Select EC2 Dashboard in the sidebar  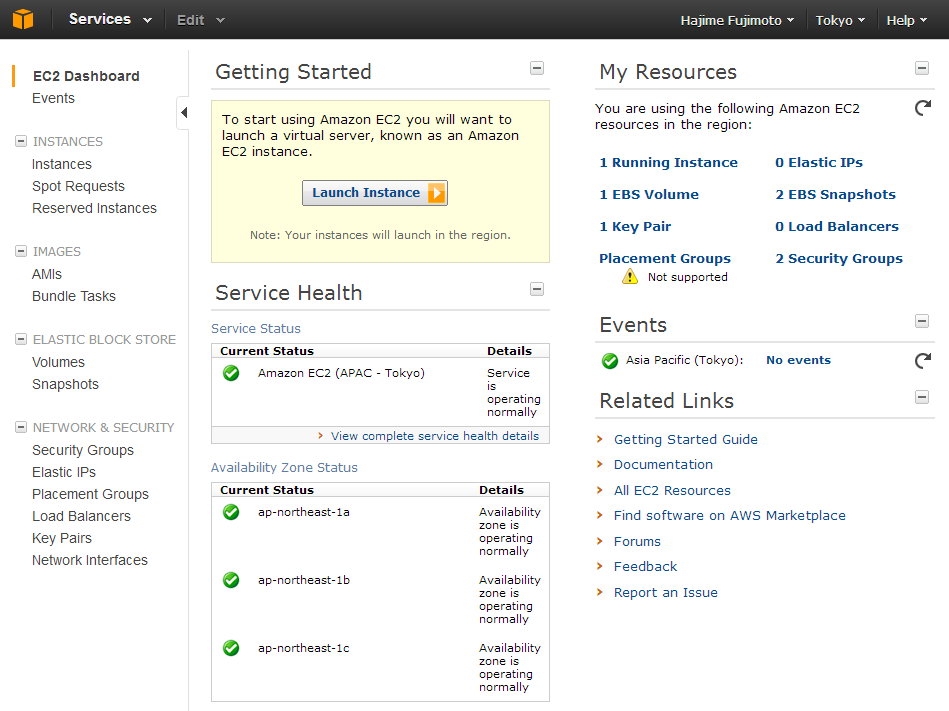(x=86, y=76)
